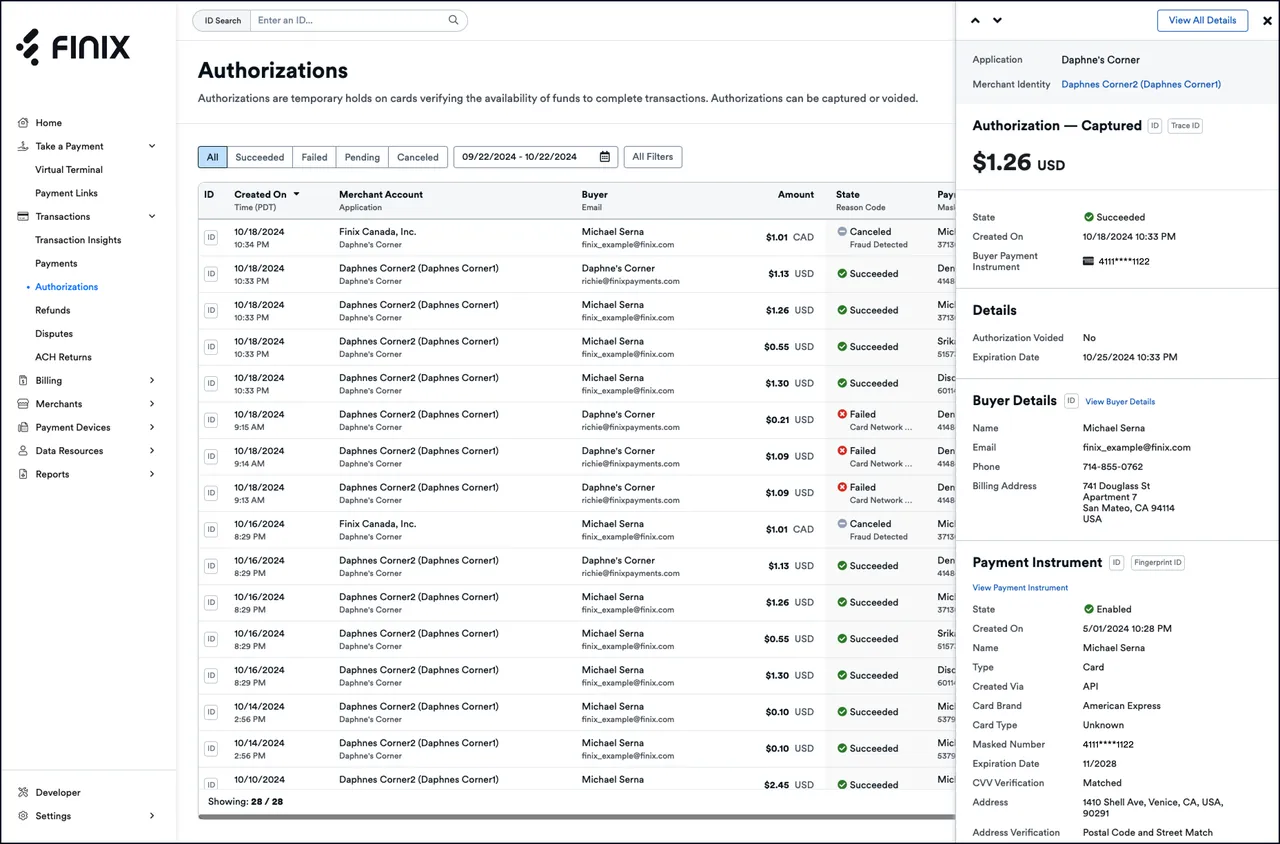
Task: Click the View All Details button
Action: click(1202, 20)
